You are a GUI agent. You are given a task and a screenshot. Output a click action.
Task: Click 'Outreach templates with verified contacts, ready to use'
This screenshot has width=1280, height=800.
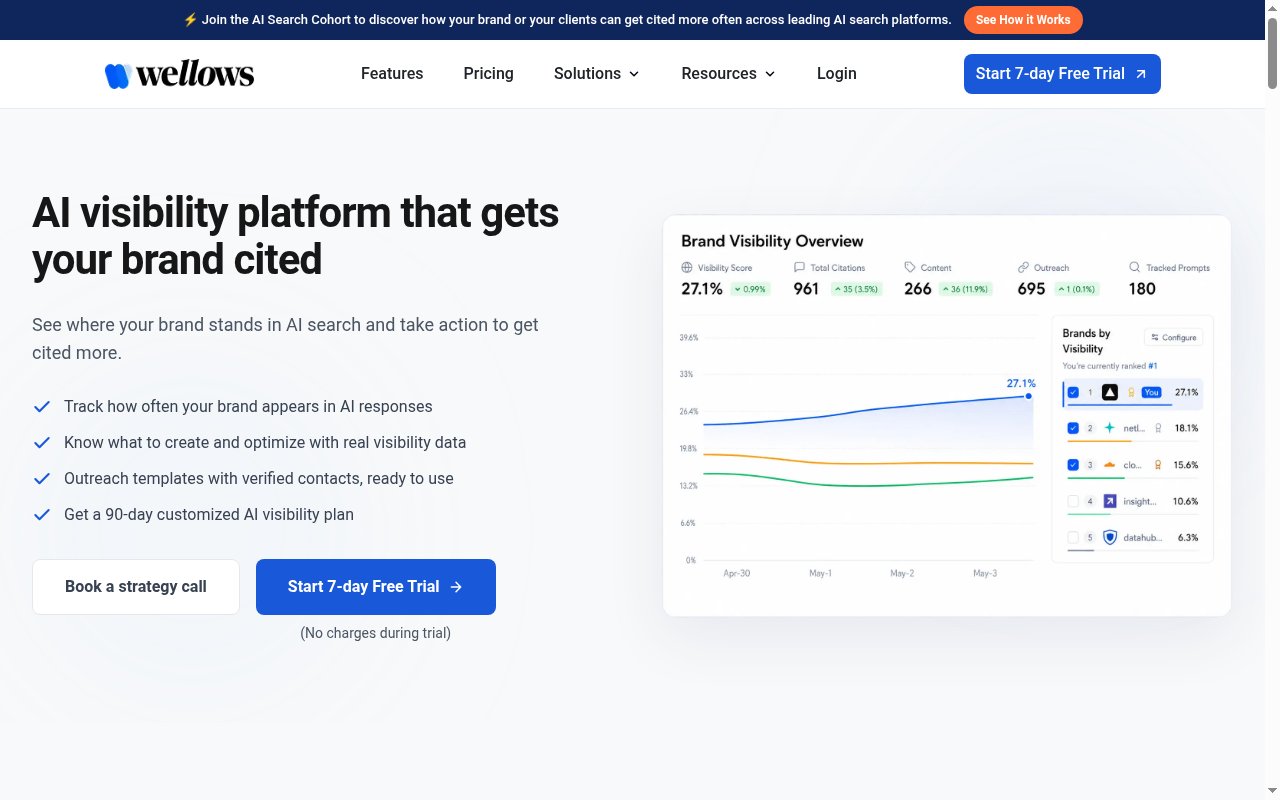(259, 479)
